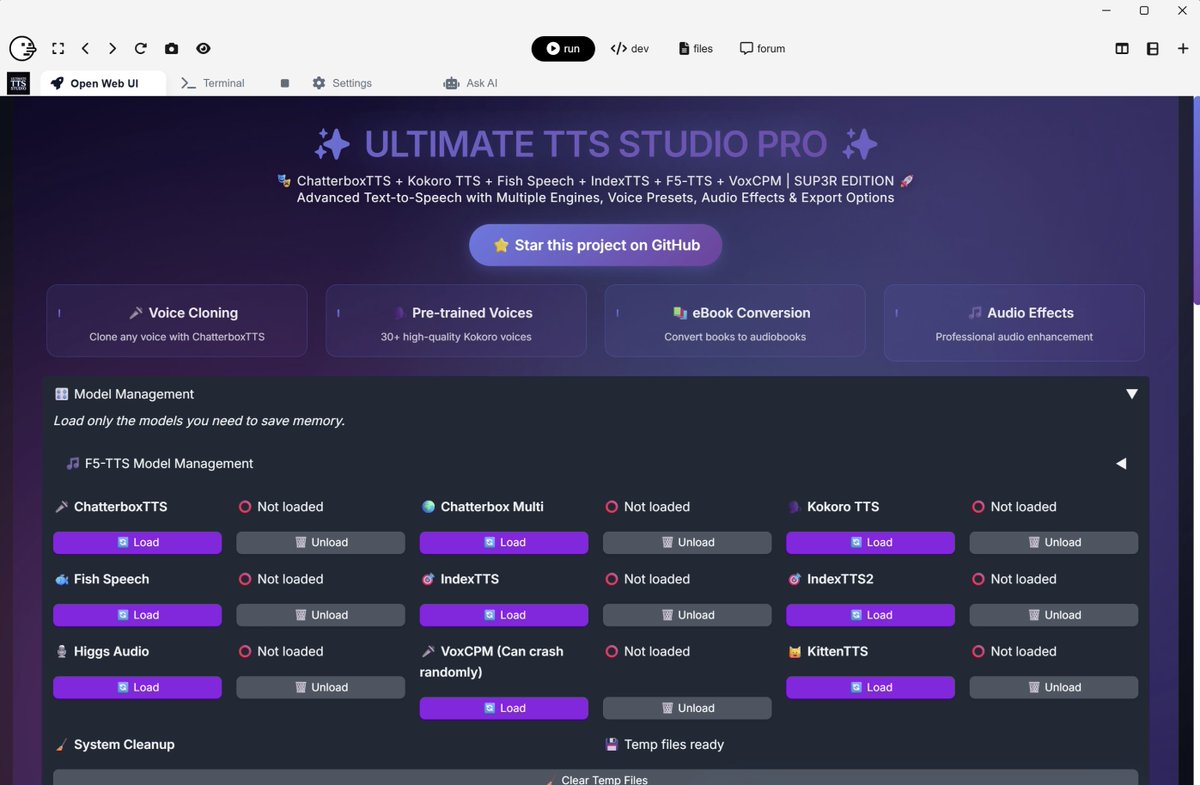
Task: Select the Pre-trained Voices feature card
Action: pos(456,321)
